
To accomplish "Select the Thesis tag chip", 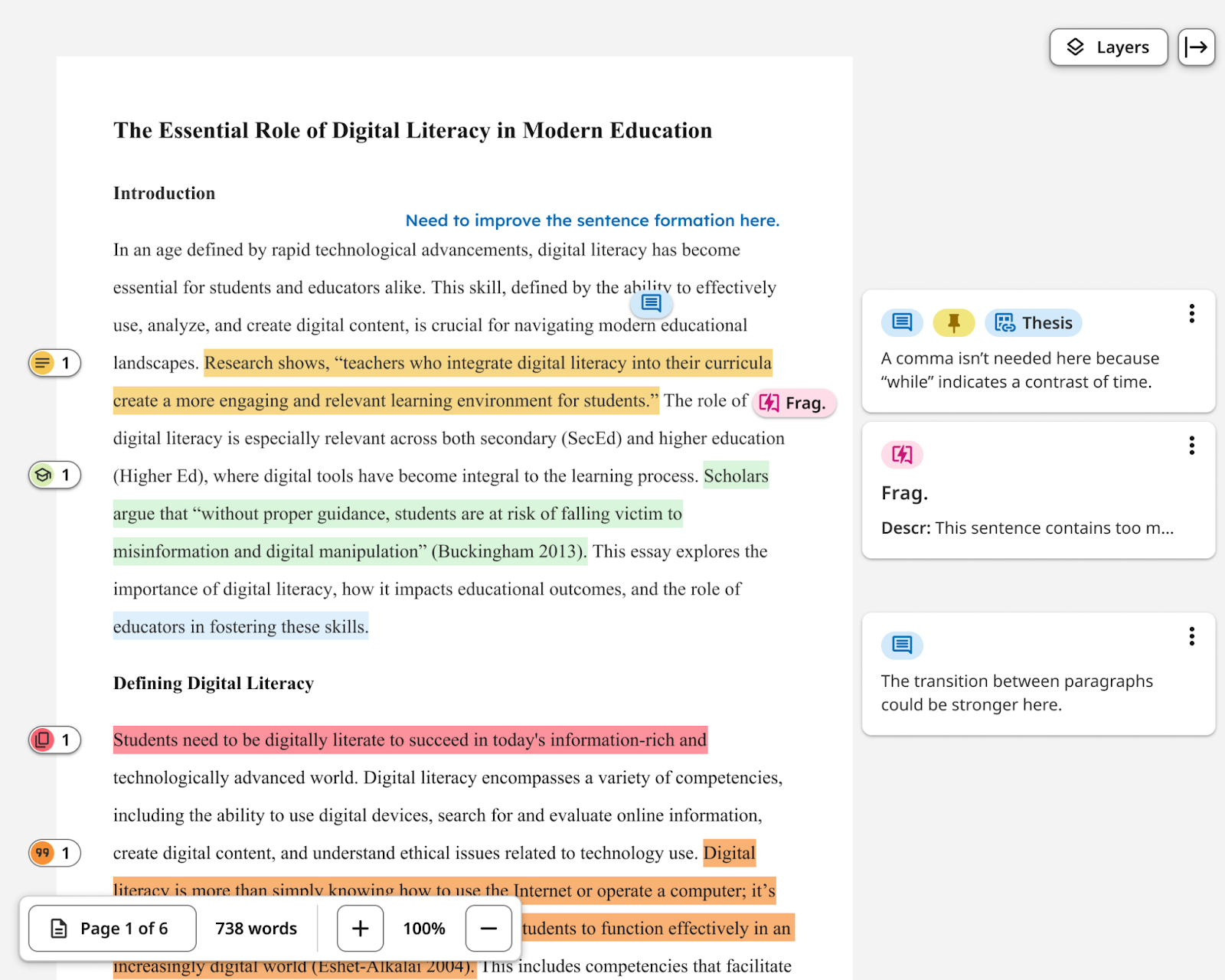I will point(1034,323).
